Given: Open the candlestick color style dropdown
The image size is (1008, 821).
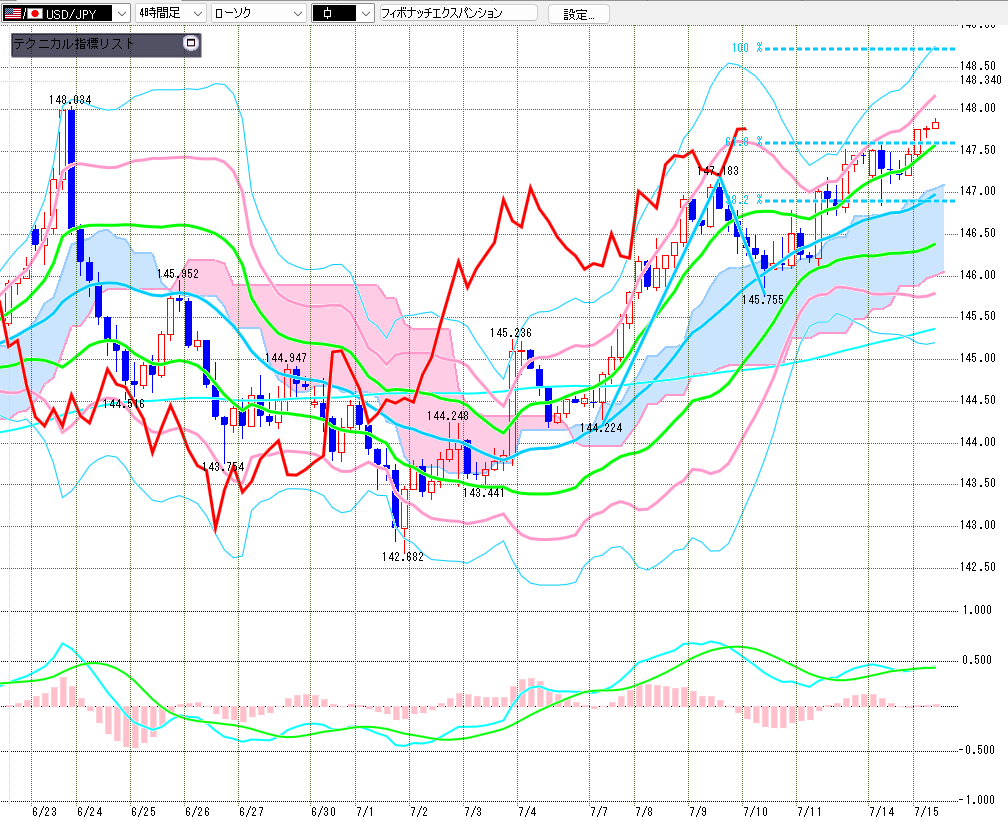Looking at the screenshot, I should [342, 13].
